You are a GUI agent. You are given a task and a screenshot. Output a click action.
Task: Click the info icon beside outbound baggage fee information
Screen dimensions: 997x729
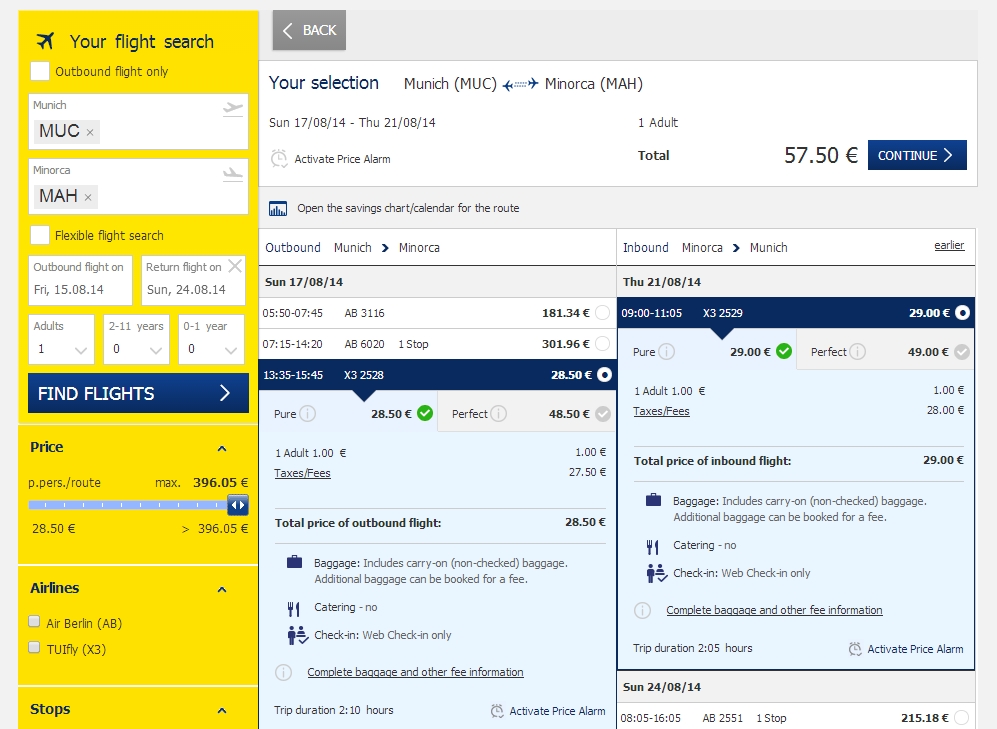coord(283,672)
